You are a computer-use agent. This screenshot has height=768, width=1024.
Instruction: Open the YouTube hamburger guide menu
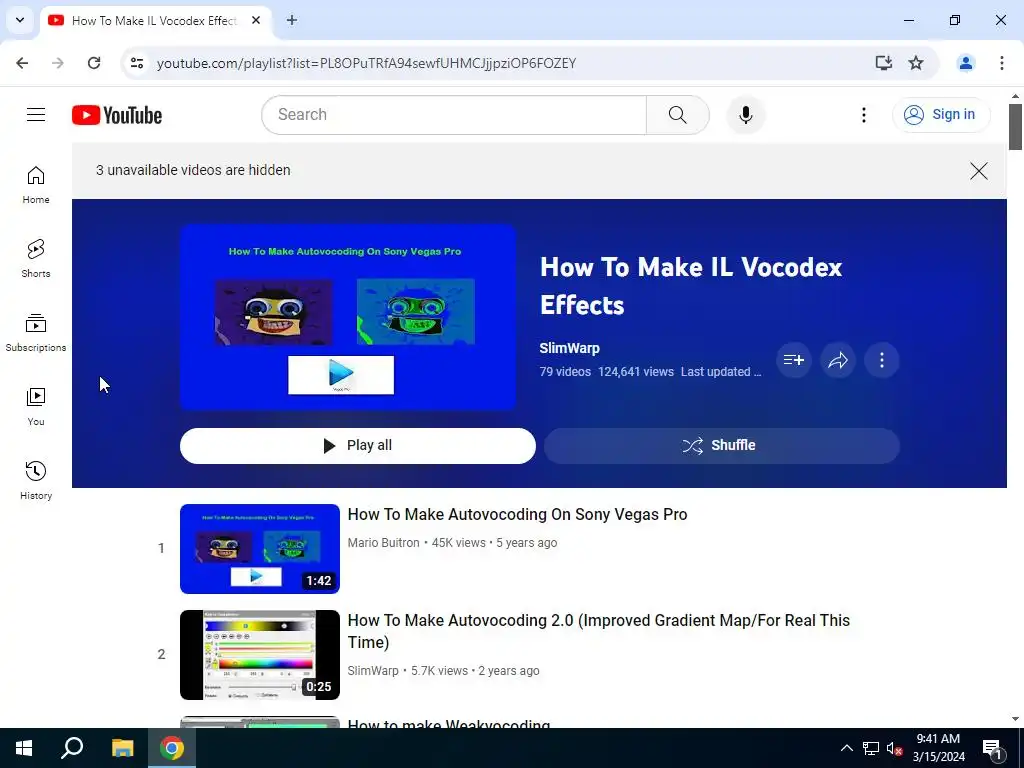click(x=36, y=115)
